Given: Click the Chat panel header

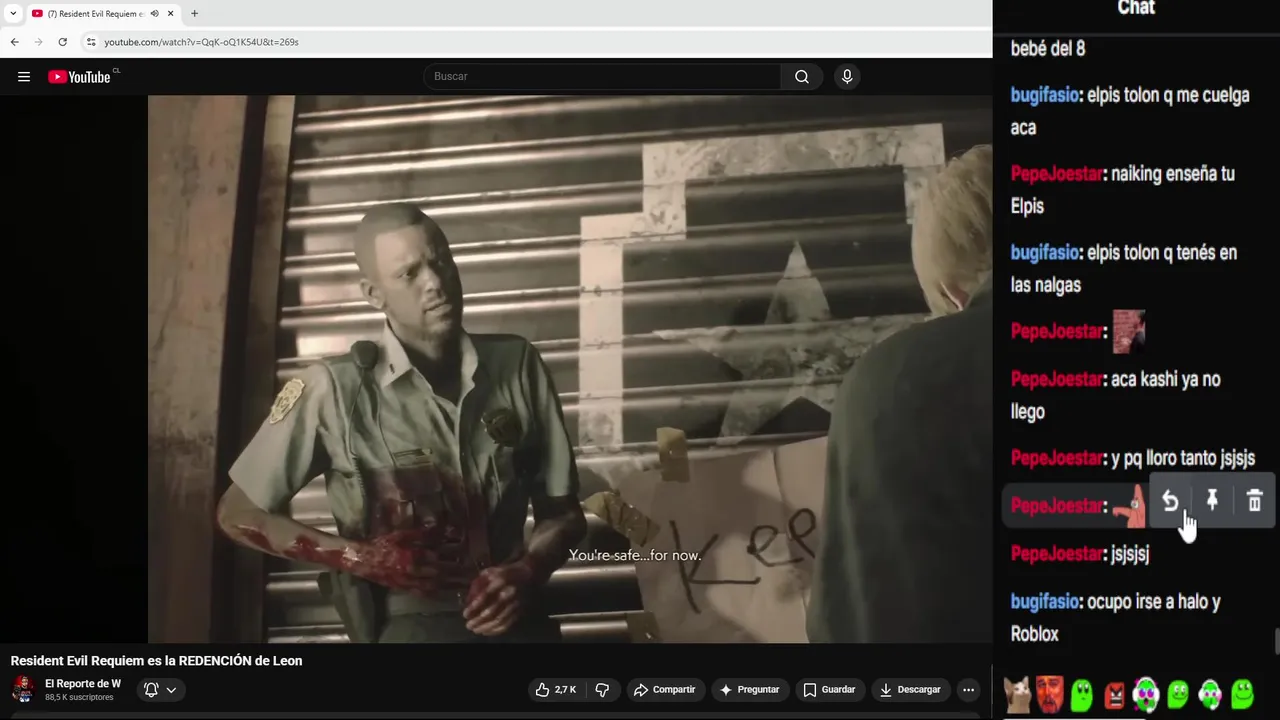Looking at the screenshot, I should click(1136, 8).
